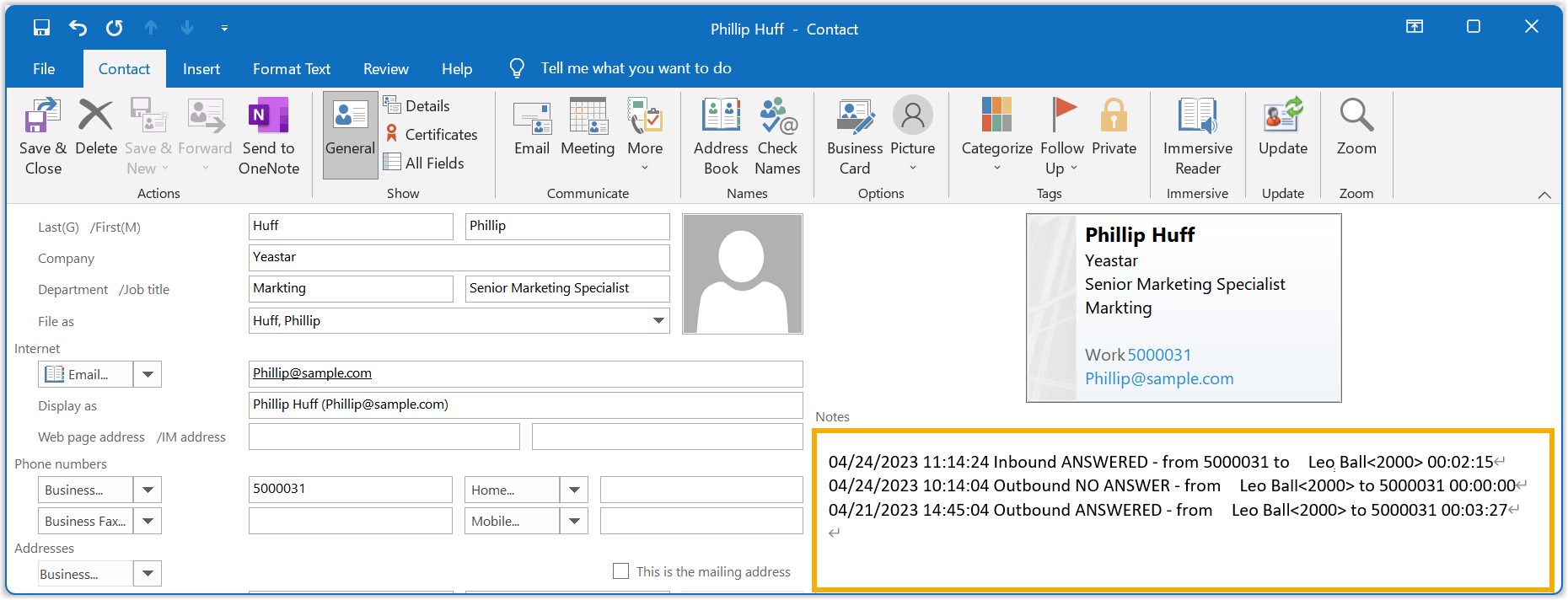Send to OneNote
Screen dimensions: 1568x600
[x=269, y=136]
